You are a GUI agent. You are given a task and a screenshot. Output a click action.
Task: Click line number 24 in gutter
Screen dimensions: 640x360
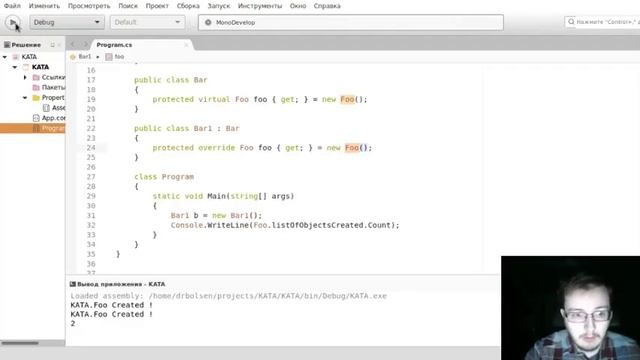(91, 148)
